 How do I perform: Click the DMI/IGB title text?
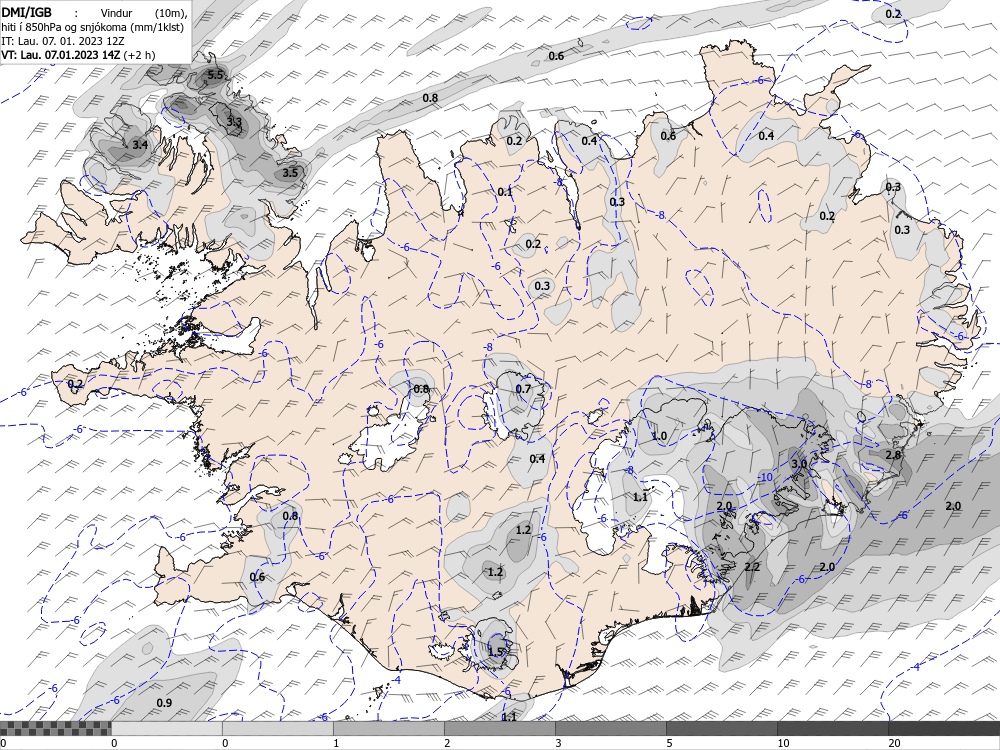click(26, 13)
